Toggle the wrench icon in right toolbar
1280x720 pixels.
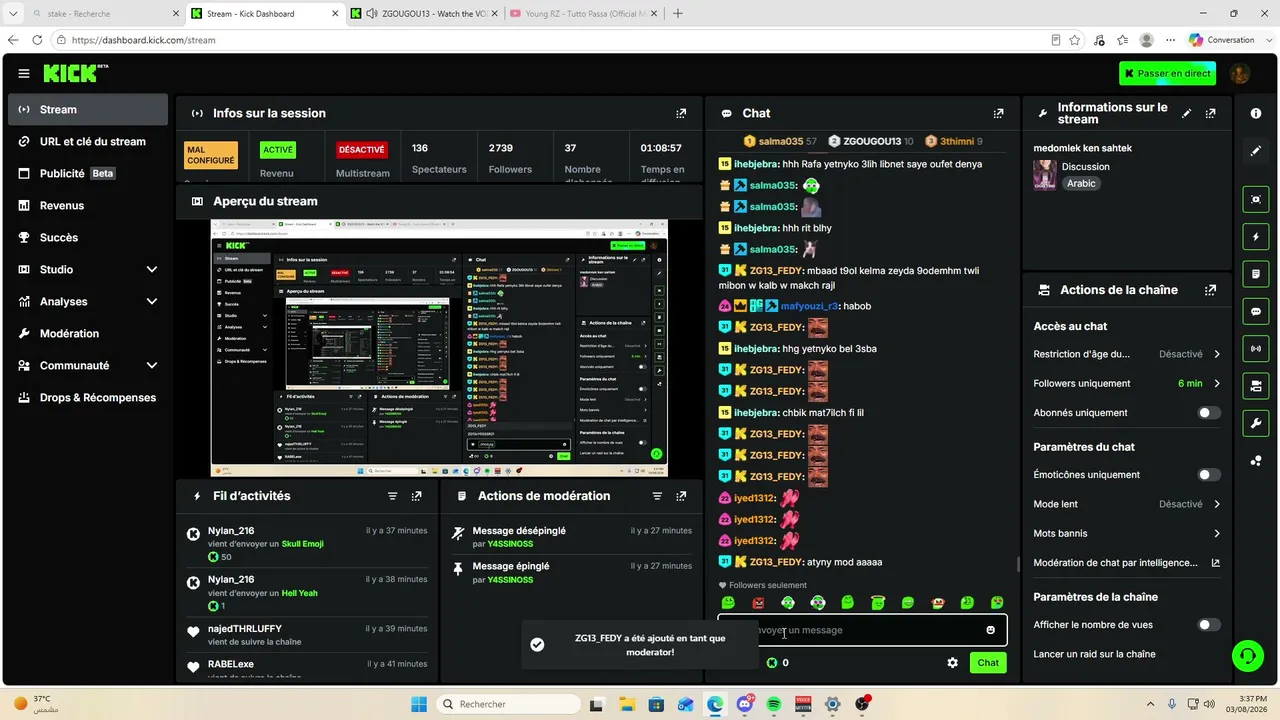pyautogui.click(x=1256, y=423)
